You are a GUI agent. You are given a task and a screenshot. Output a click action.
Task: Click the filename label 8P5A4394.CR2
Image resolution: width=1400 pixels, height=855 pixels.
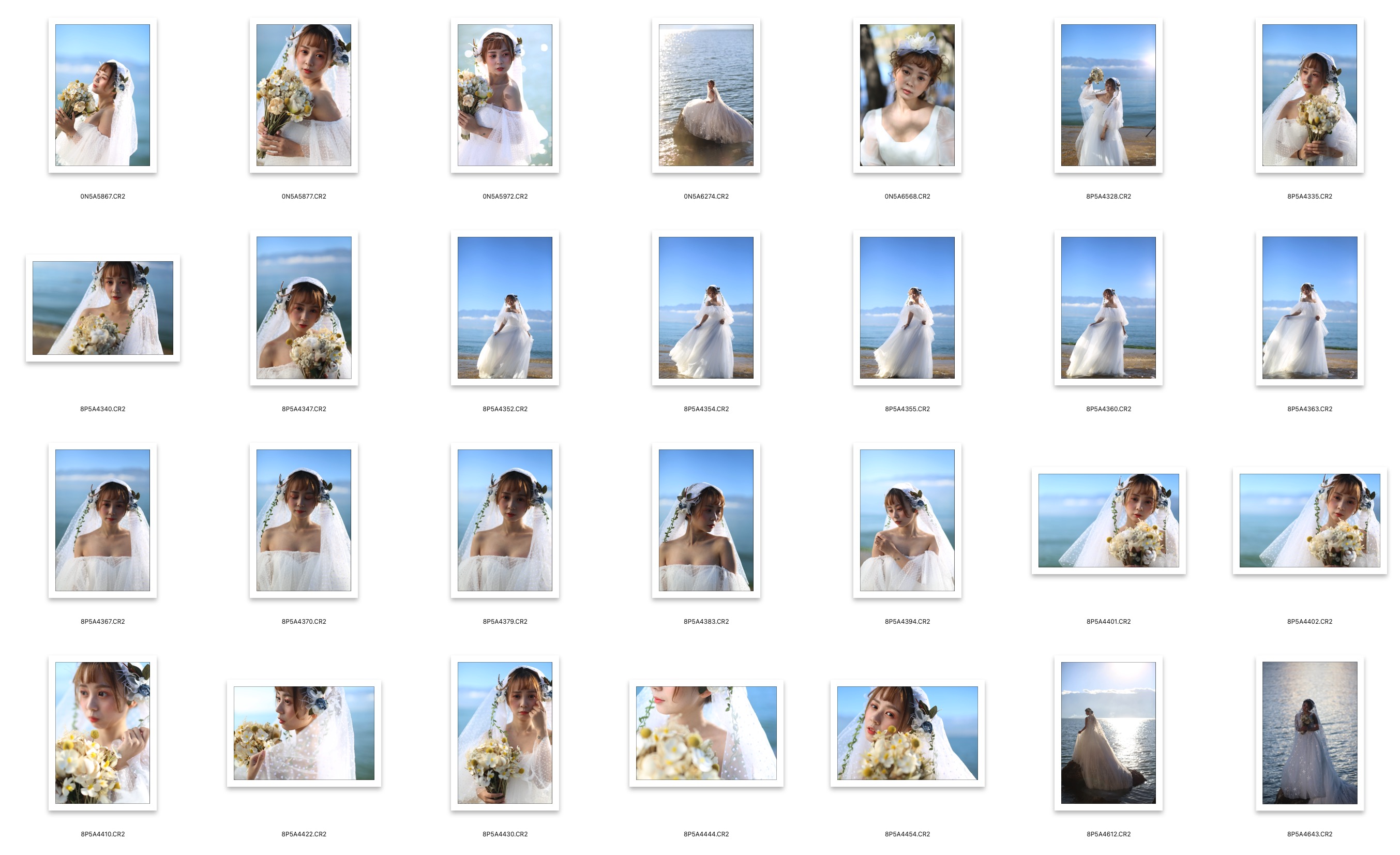pyautogui.click(x=907, y=622)
